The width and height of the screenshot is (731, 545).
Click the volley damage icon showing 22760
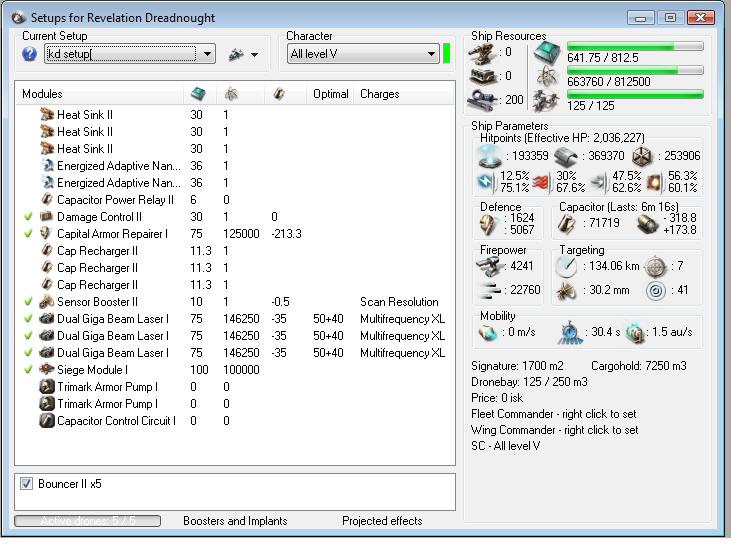click(x=490, y=290)
